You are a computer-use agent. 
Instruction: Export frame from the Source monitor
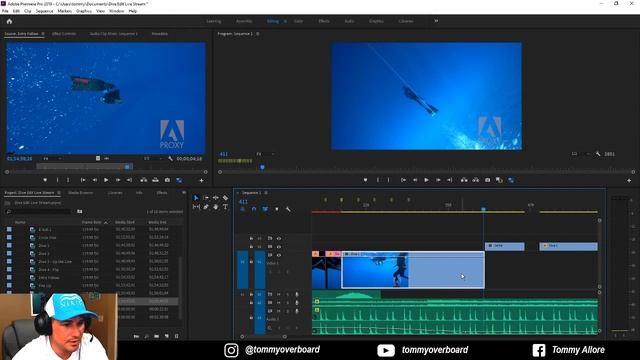pyautogui.click(x=167, y=180)
